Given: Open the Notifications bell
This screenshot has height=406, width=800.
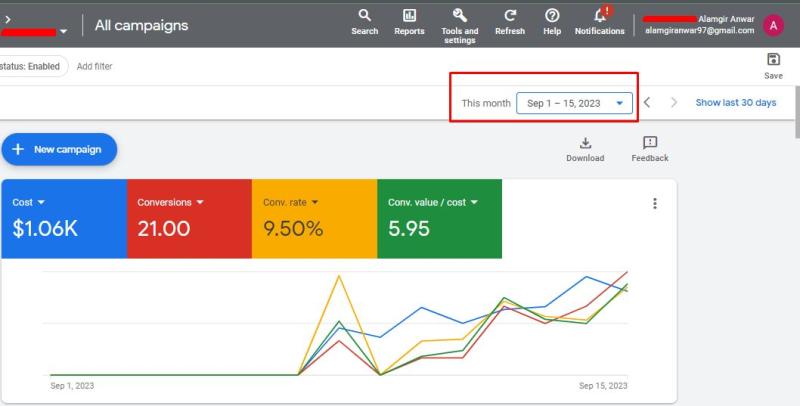Looking at the screenshot, I should [x=600, y=16].
